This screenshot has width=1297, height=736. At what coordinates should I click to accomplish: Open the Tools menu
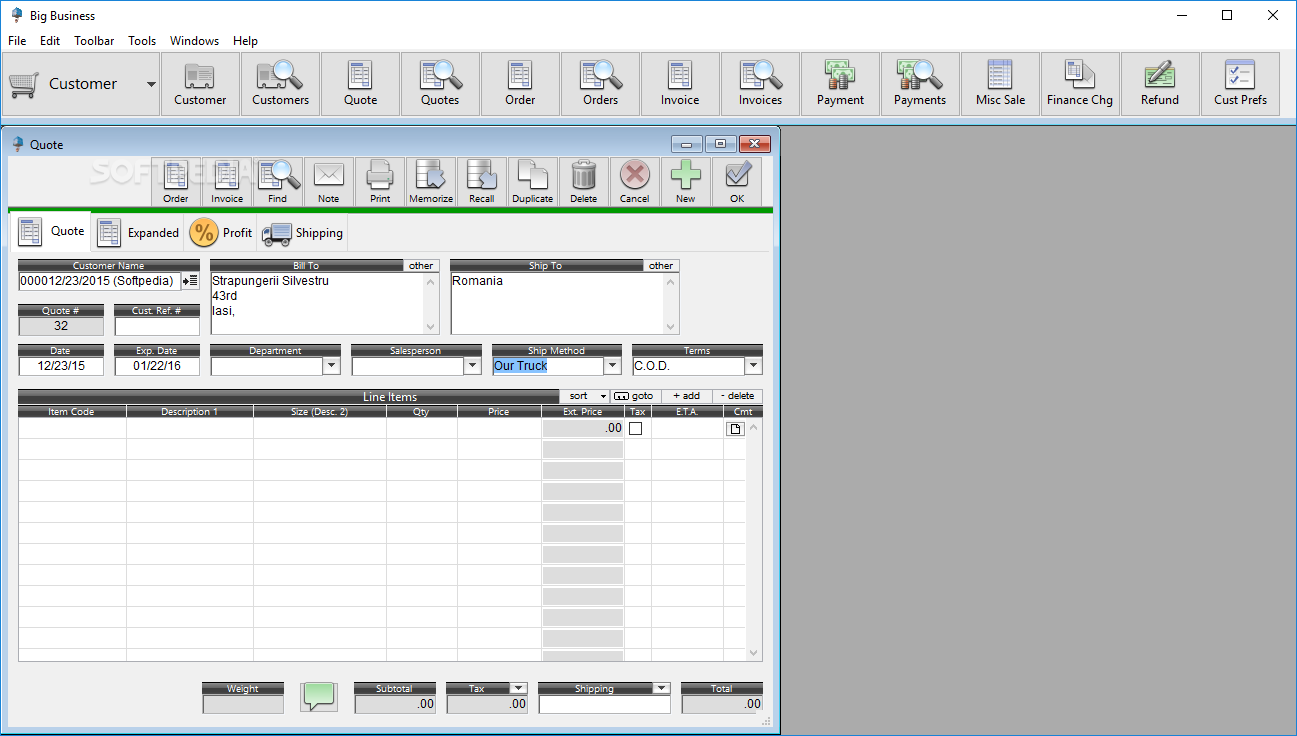(x=142, y=41)
